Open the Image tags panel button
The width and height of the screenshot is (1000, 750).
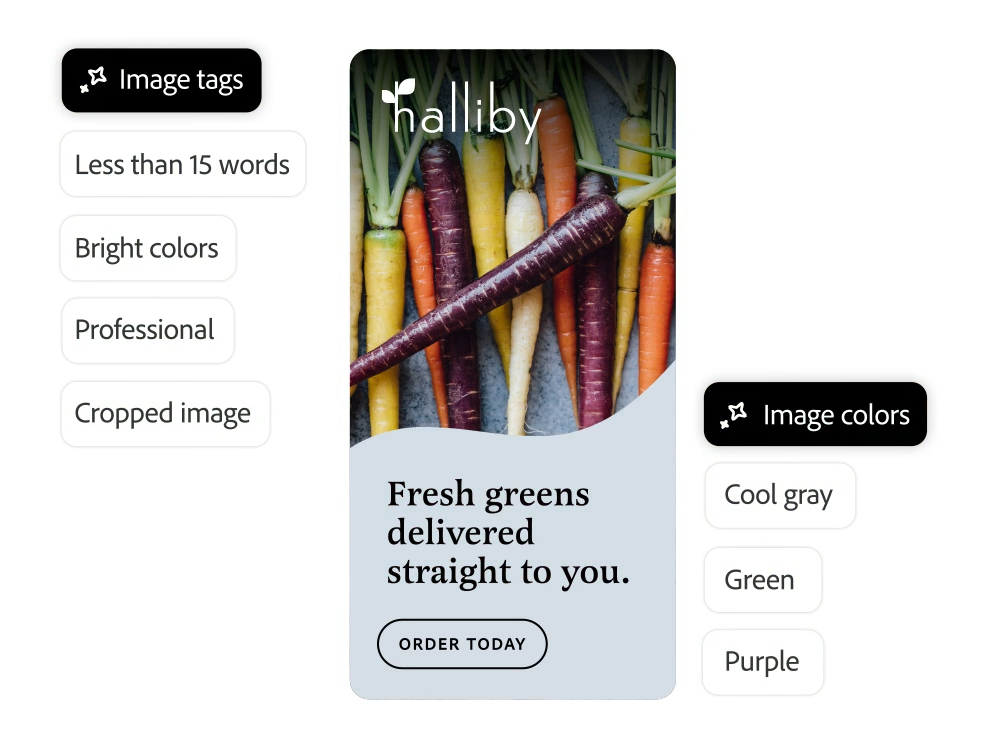[161, 80]
